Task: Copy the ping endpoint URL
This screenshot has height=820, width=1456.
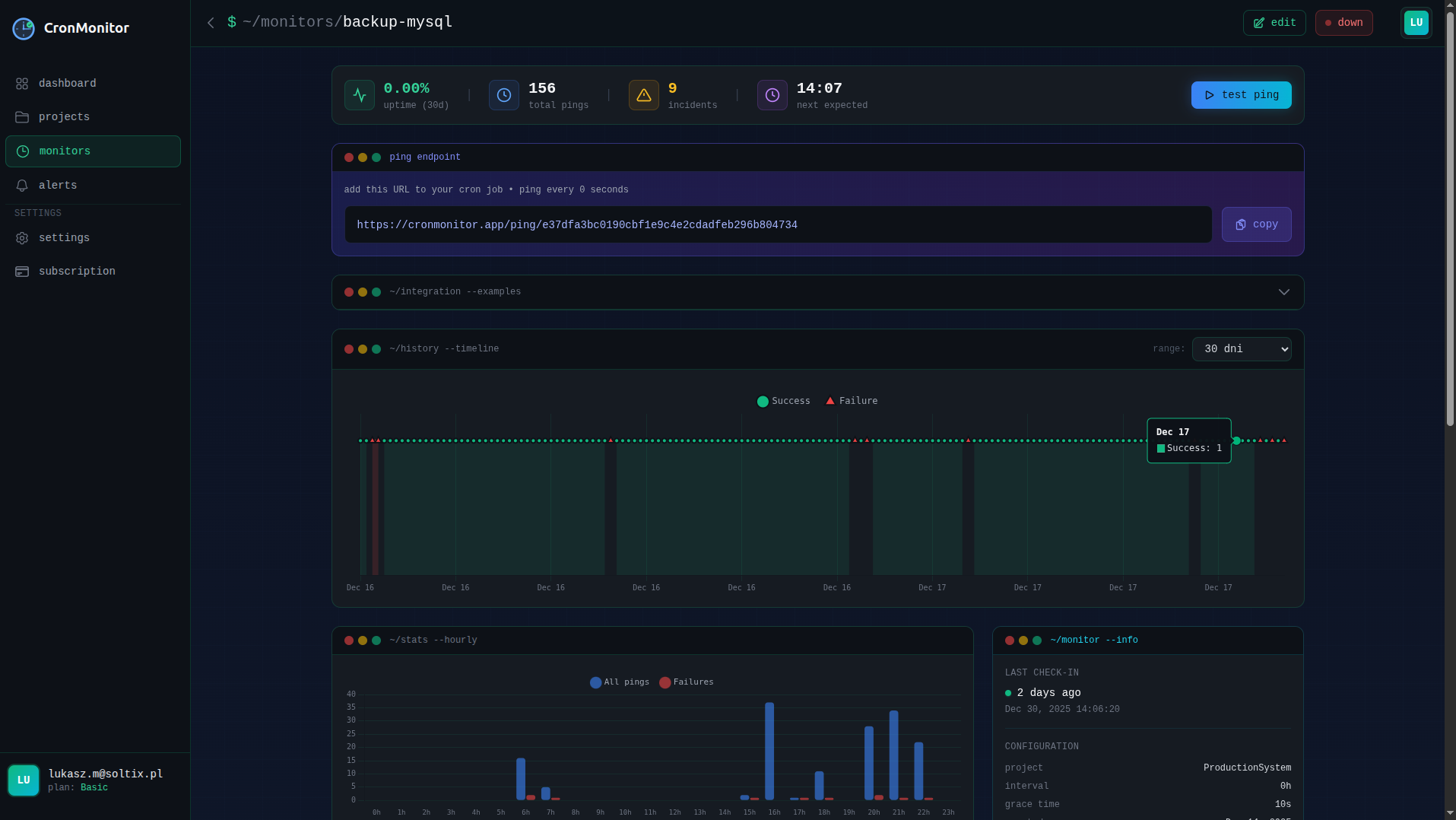Action: (1255, 224)
